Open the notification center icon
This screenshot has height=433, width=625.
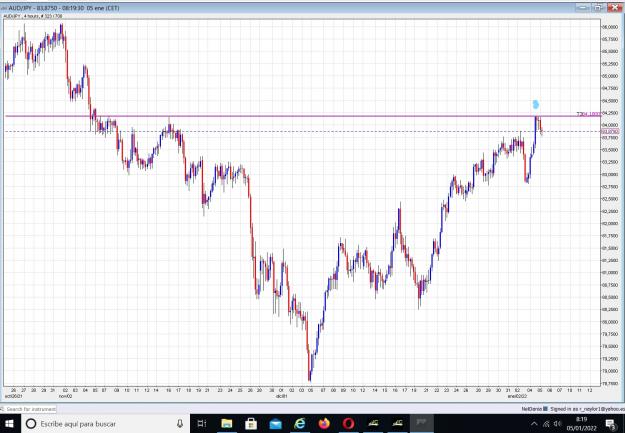610,424
